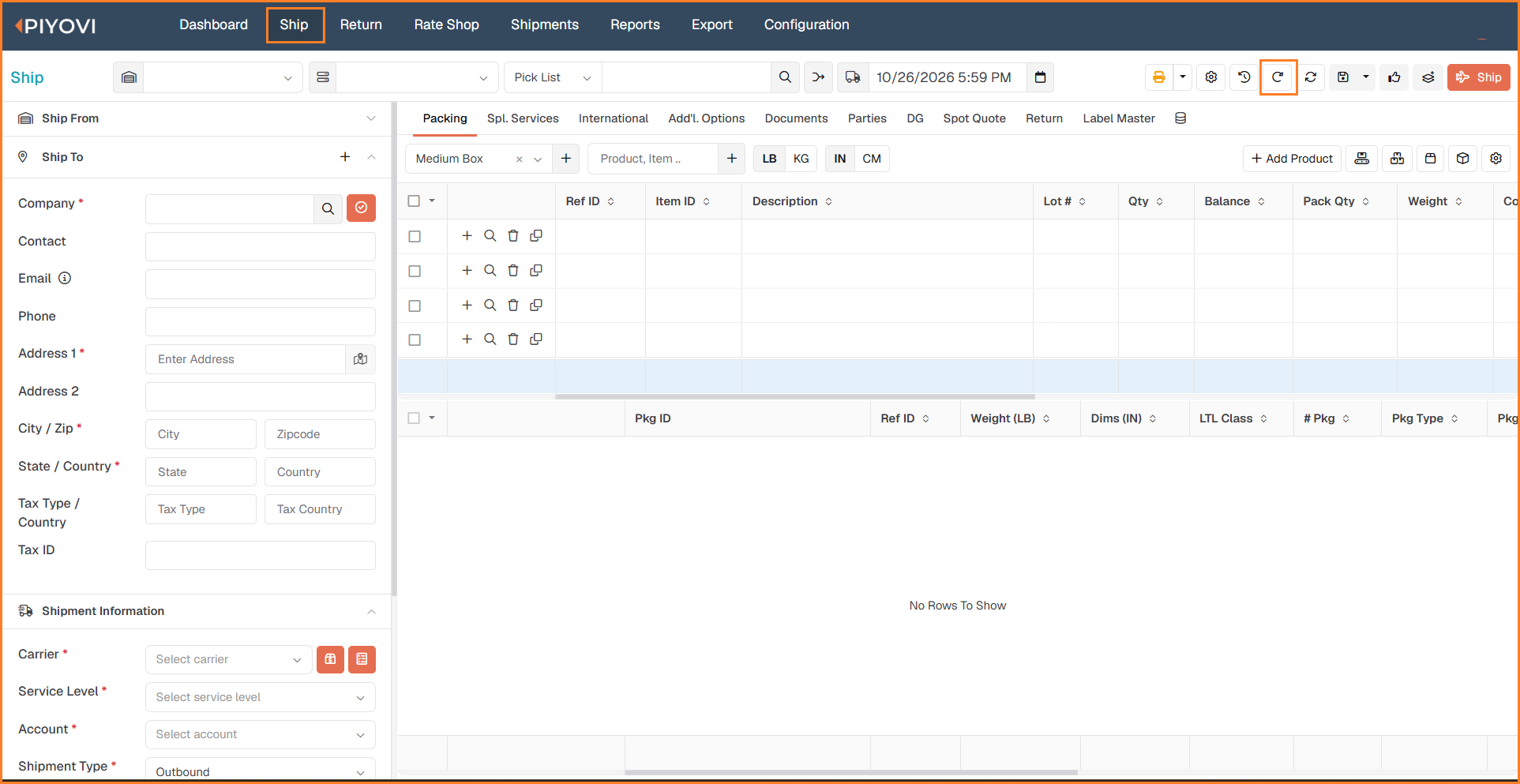Click the magnifier search icon after Pick List
The image size is (1520, 784).
(785, 77)
